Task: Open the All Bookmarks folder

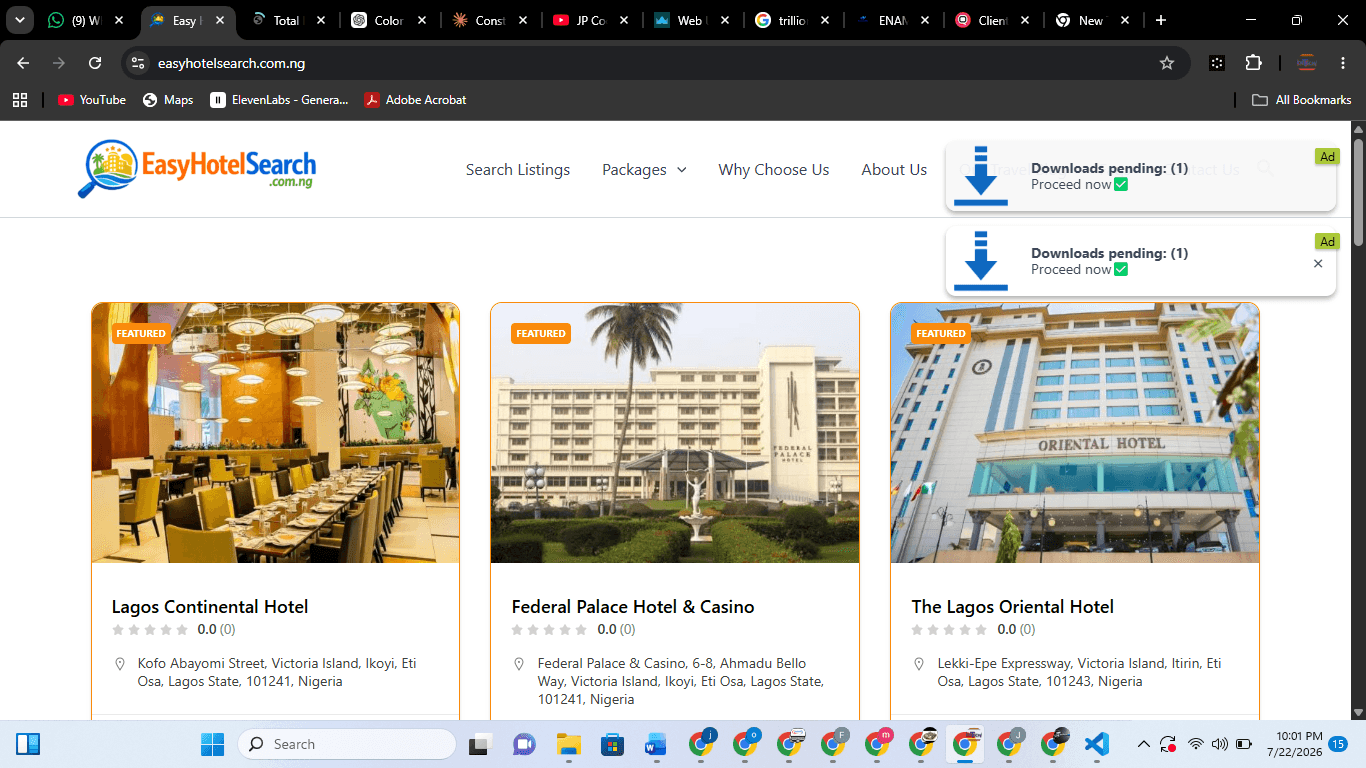Action: click(1302, 100)
